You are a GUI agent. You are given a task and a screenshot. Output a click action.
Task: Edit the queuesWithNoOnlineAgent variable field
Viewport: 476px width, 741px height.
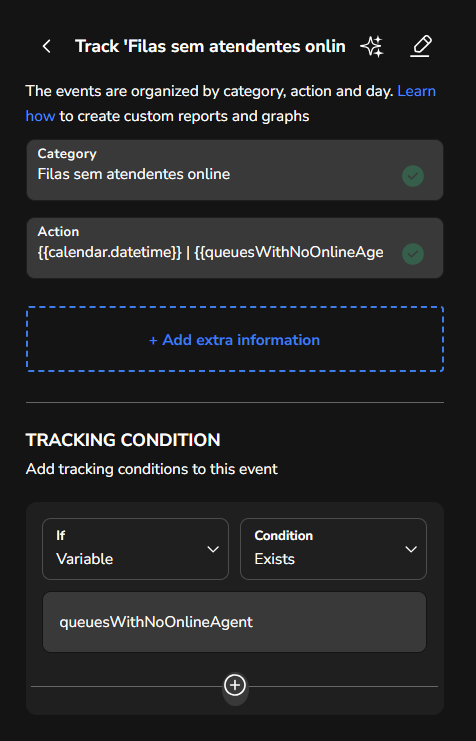pos(235,622)
